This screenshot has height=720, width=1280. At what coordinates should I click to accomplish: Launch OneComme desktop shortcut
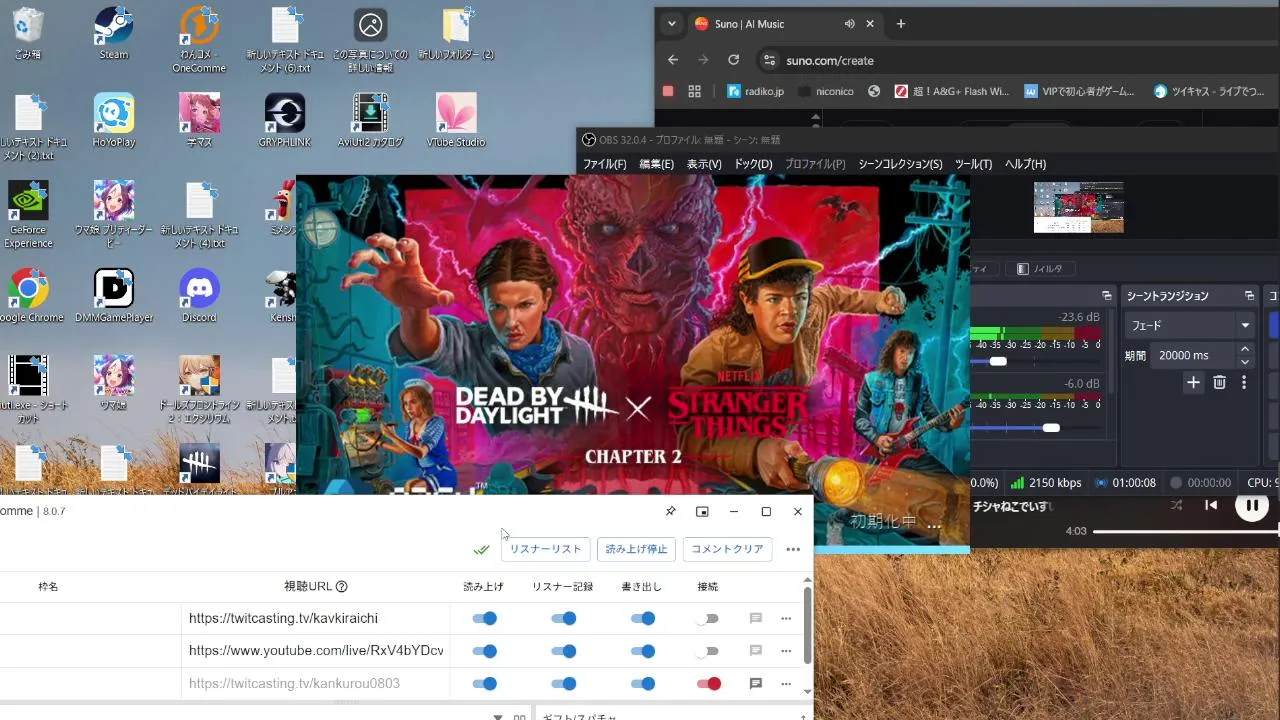click(199, 40)
